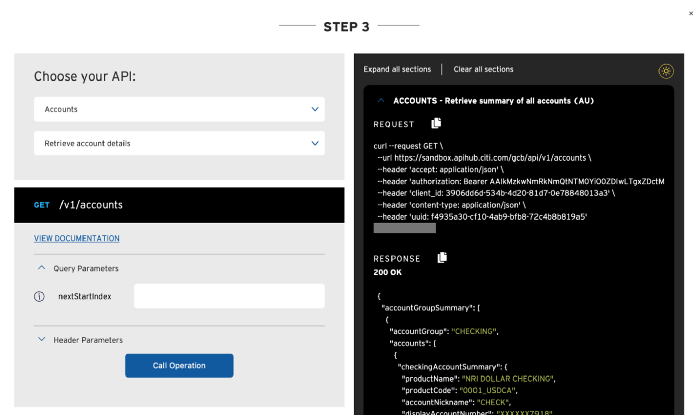Click the client_id header line

[x=496, y=193]
